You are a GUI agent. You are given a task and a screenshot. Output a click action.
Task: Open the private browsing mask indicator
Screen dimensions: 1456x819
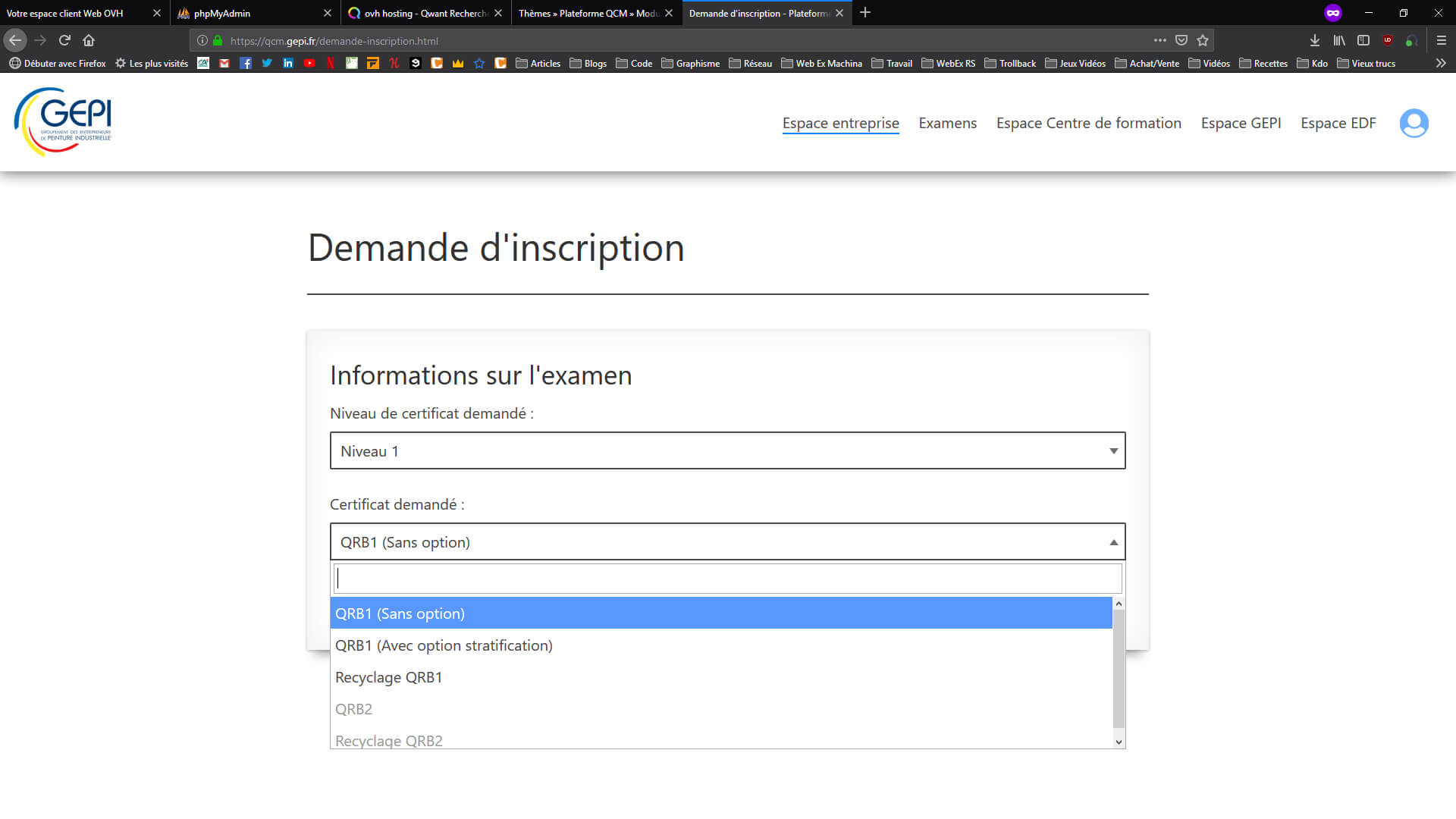click(1332, 13)
